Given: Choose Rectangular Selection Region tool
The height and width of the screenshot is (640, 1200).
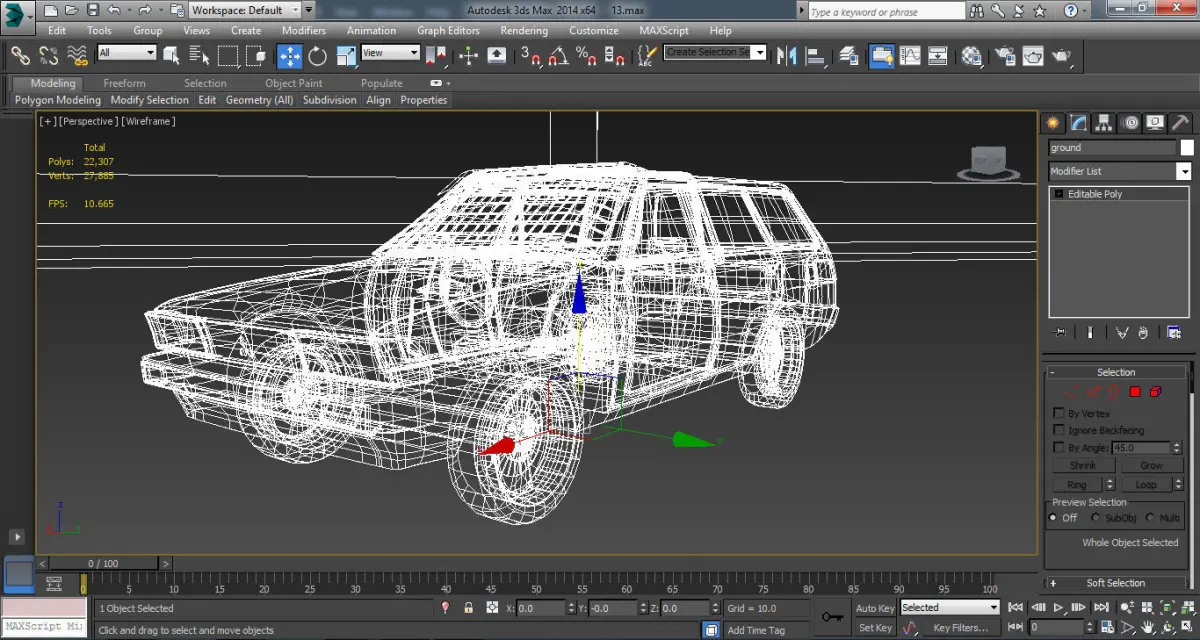Looking at the screenshot, I should click(x=227, y=55).
